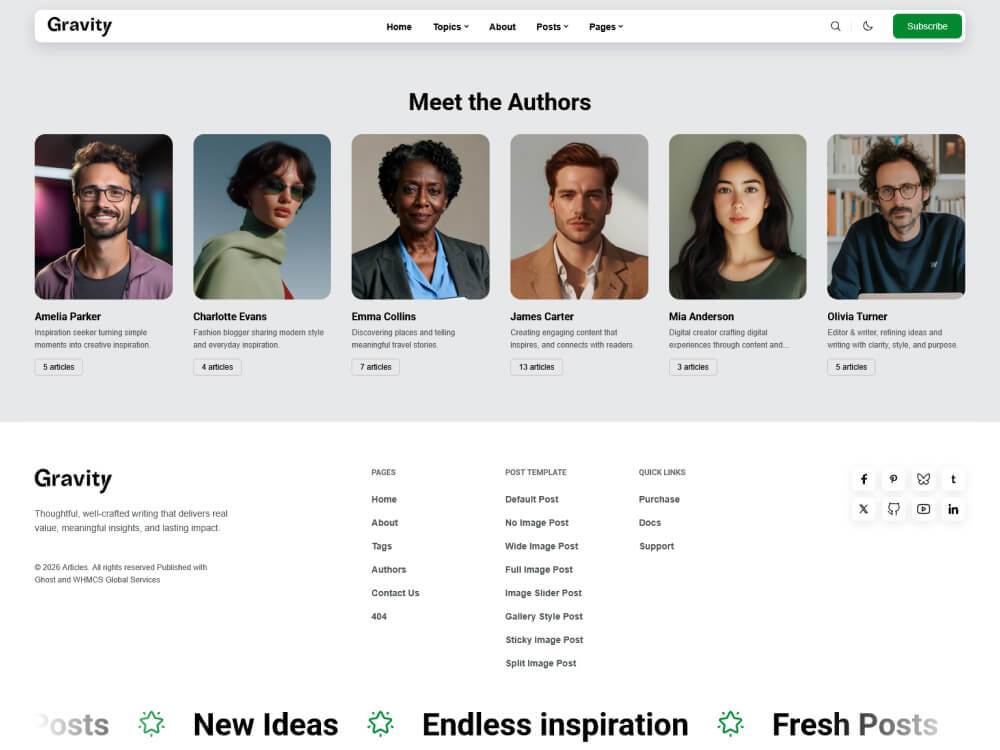Open the search icon in the header

click(836, 27)
